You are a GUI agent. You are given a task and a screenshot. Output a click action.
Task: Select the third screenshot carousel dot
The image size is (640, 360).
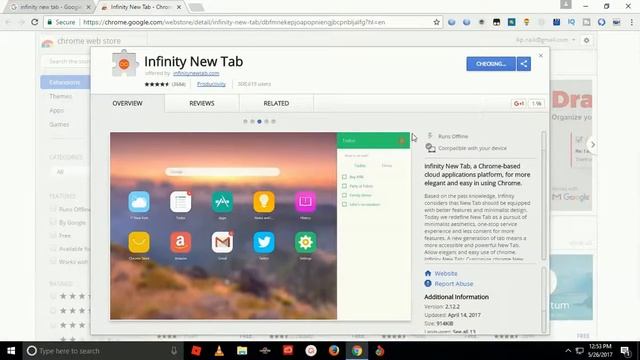pyautogui.click(x=259, y=121)
